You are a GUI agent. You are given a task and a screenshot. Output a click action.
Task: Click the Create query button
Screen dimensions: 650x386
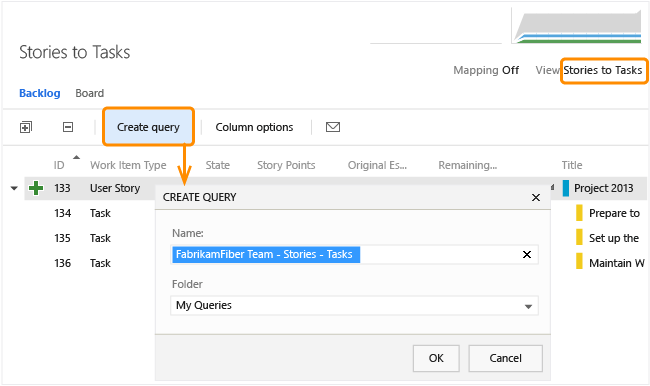[x=148, y=127]
